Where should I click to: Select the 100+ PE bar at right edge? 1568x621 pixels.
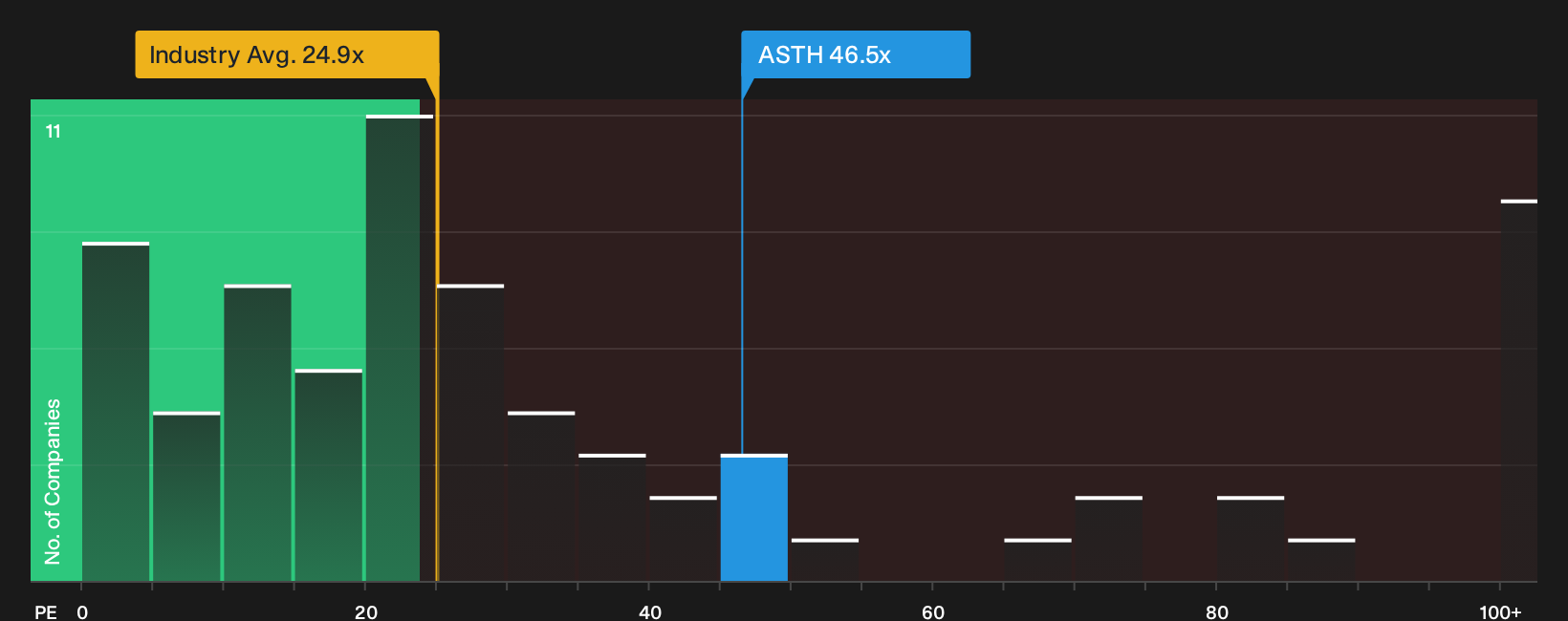click(1519, 391)
